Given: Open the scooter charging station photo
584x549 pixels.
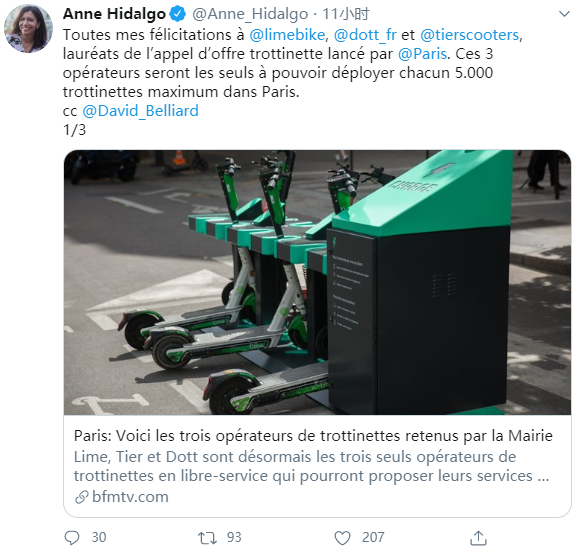Looking at the screenshot, I should pos(317,282).
